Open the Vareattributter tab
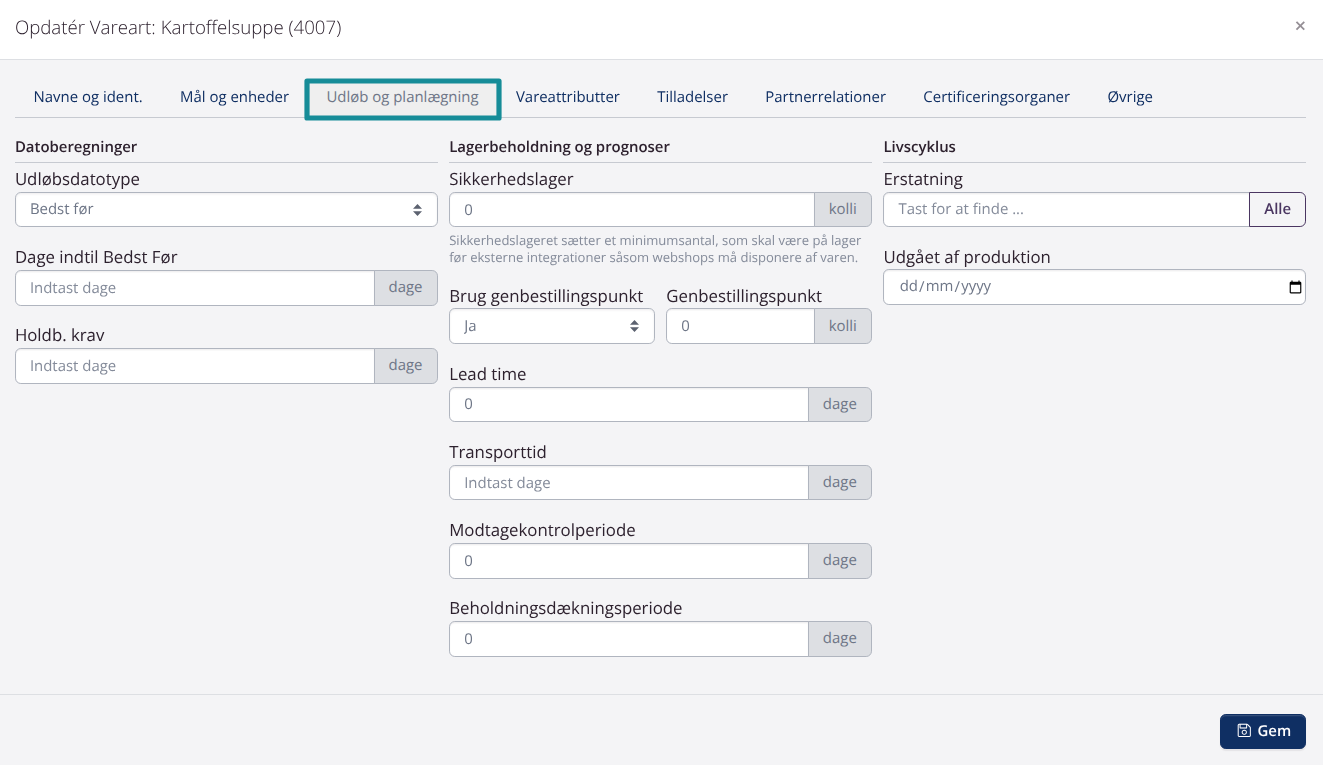The height and width of the screenshot is (765, 1323). point(568,97)
